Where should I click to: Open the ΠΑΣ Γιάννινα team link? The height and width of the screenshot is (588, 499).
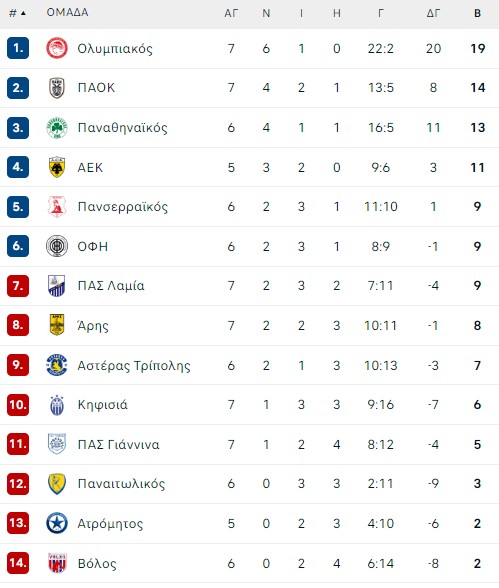click(118, 444)
